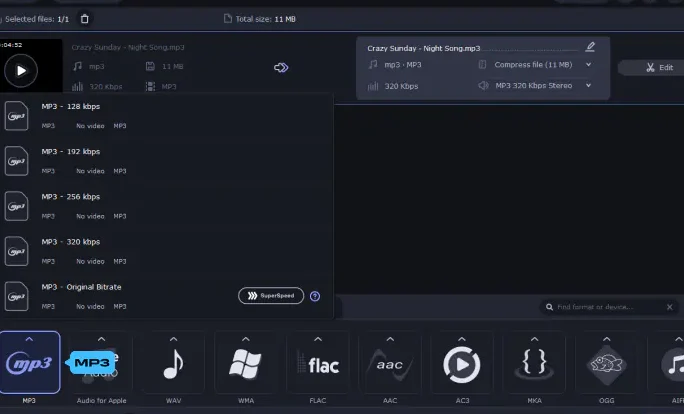Expand presets chevron on WAV tile
This screenshot has height=414, width=684.
pos(174,339)
